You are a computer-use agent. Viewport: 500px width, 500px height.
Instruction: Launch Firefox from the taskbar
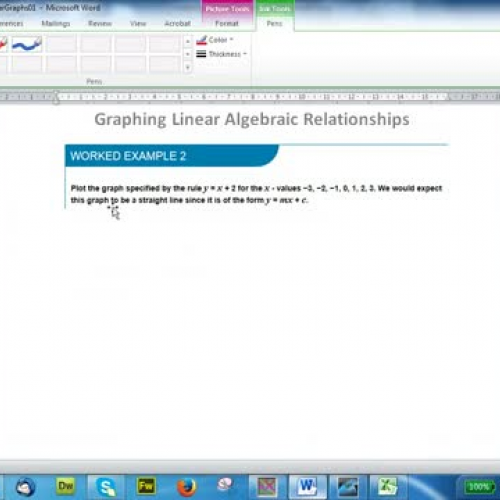186,487
